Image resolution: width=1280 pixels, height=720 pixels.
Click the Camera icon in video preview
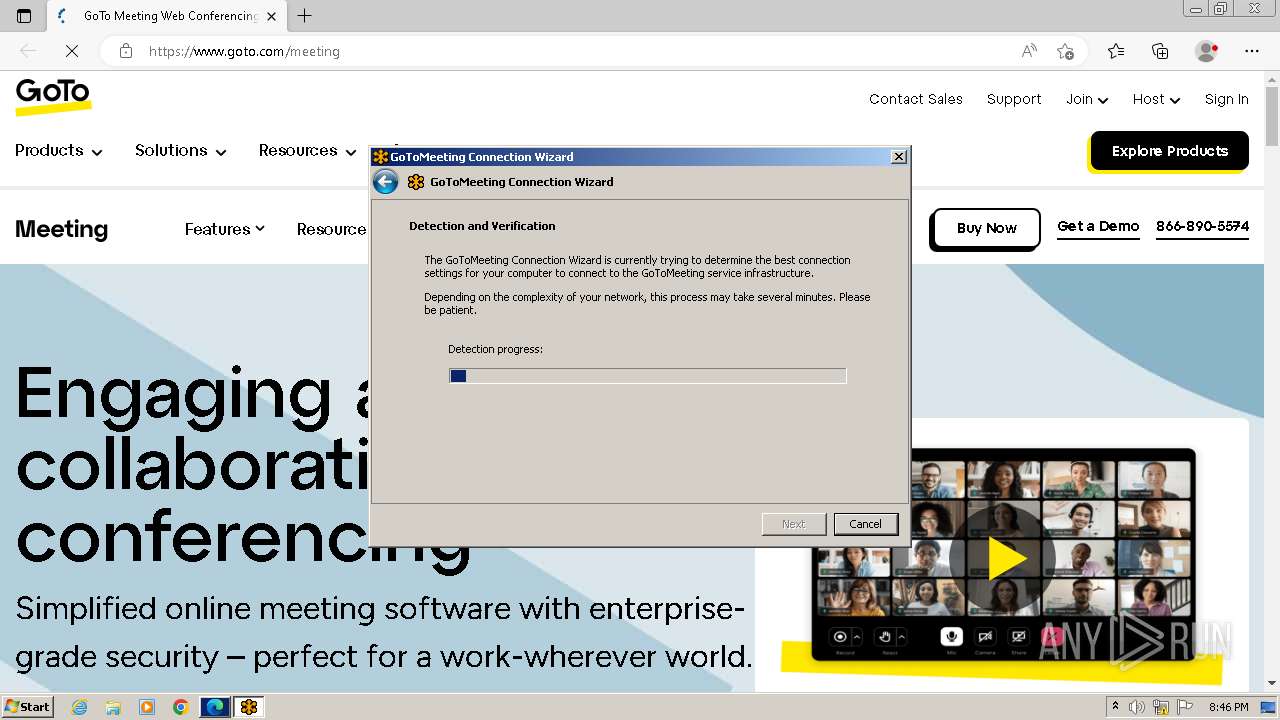point(985,636)
